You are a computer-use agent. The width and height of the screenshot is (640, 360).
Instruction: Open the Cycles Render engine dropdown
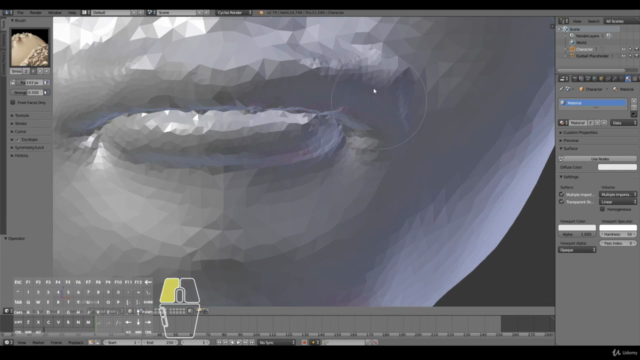coord(234,13)
